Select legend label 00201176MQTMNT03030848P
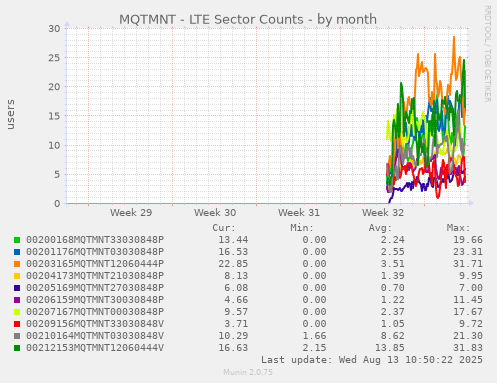497x383 pixels. 95,252
